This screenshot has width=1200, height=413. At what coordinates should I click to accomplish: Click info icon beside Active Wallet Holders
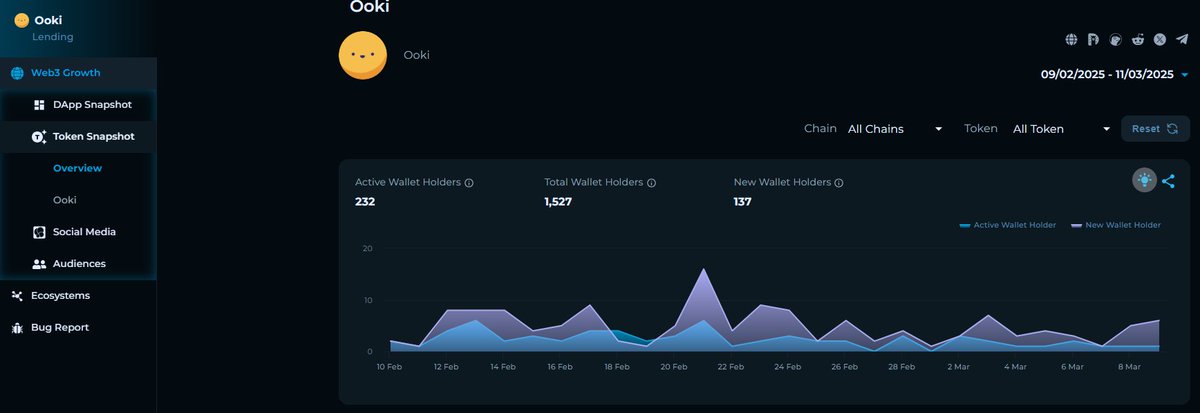[x=469, y=183]
